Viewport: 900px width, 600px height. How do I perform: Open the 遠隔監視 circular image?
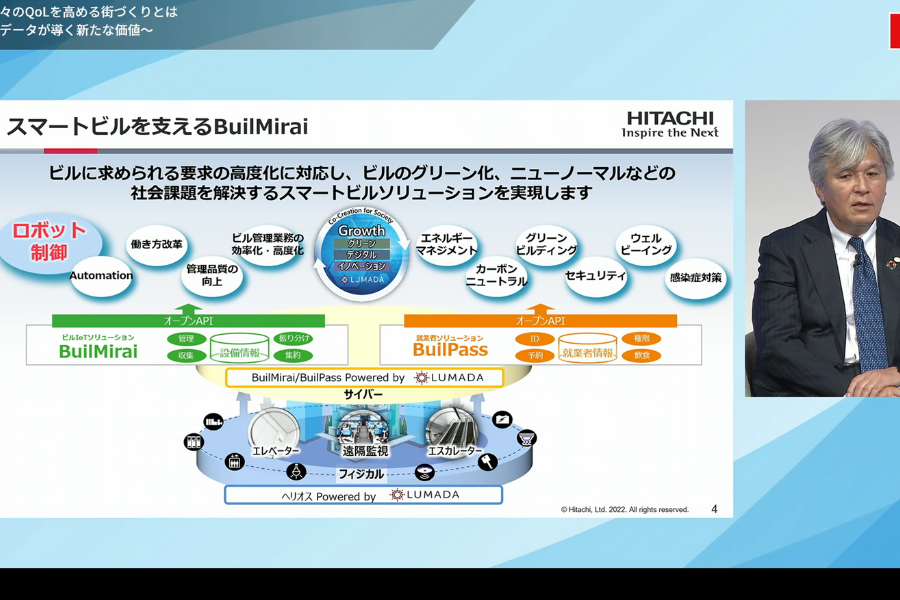tap(364, 432)
